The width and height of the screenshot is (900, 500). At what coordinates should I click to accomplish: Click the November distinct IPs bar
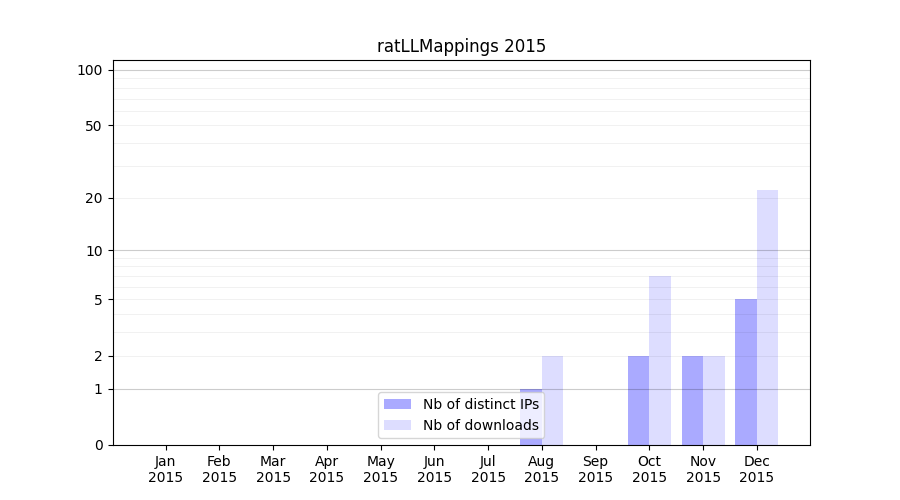coord(692,400)
